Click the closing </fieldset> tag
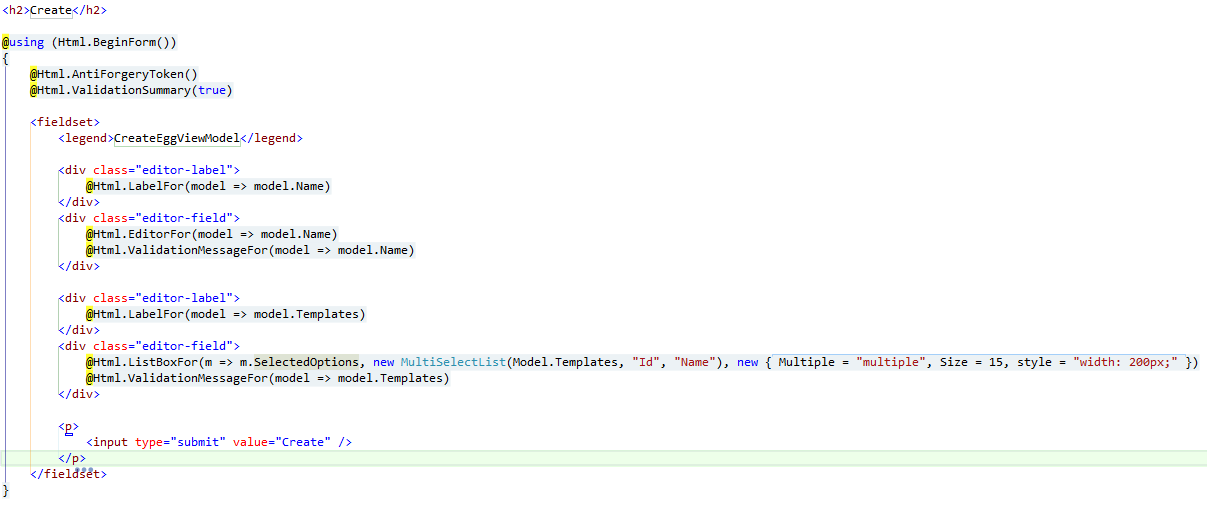1207x506 pixels. click(69, 474)
